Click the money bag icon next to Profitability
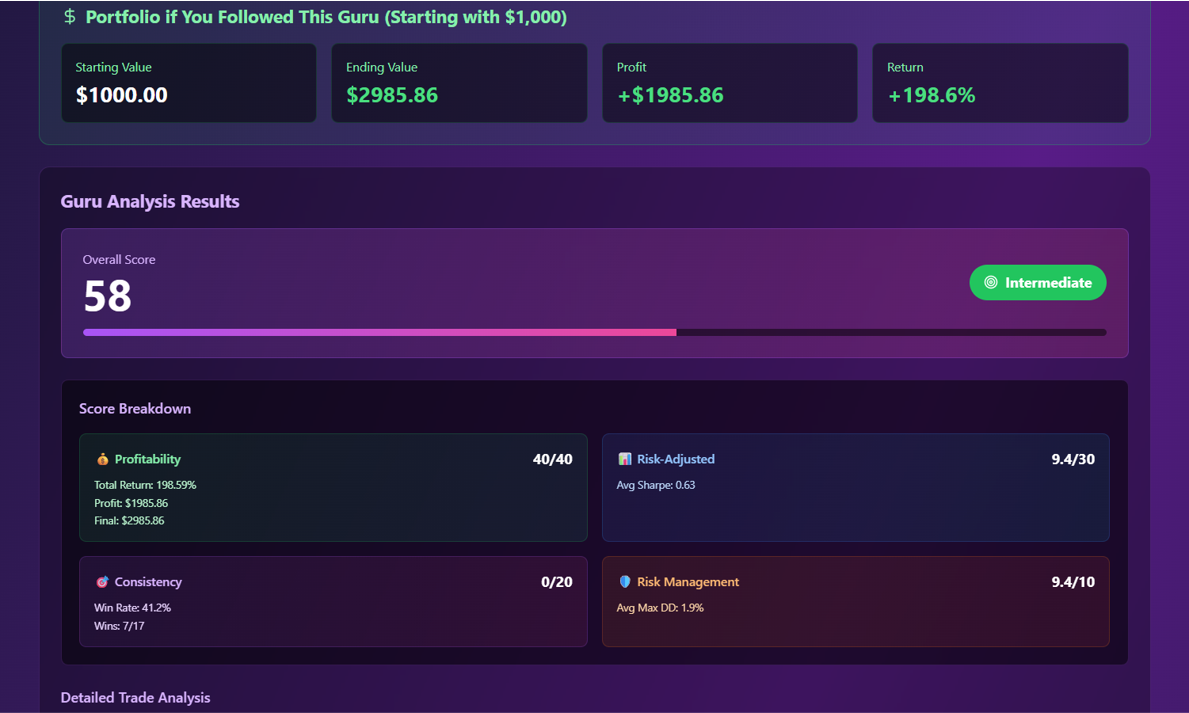1189x713 pixels. tap(102, 459)
